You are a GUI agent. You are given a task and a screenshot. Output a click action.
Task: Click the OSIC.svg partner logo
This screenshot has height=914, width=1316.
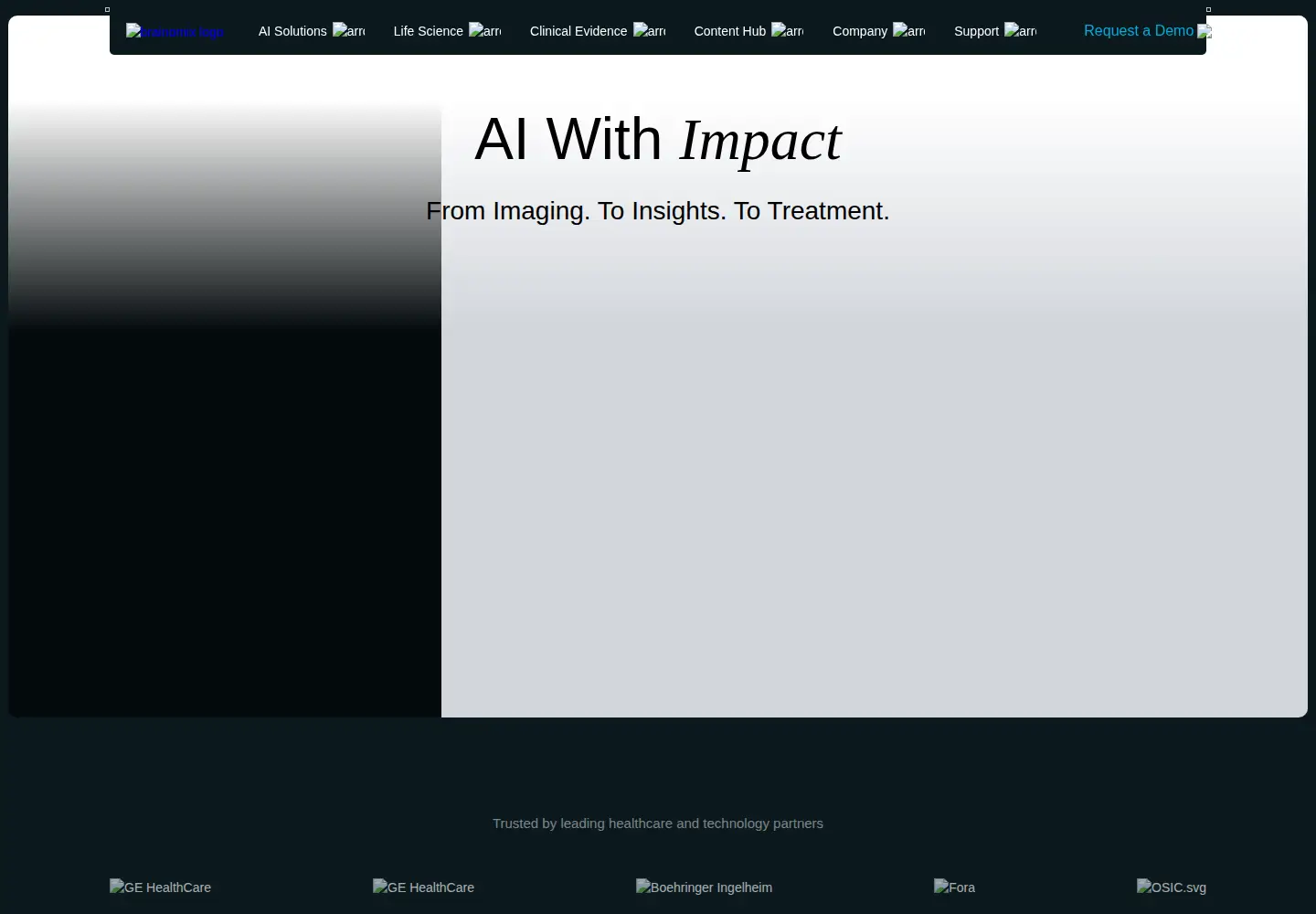coord(1172,887)
